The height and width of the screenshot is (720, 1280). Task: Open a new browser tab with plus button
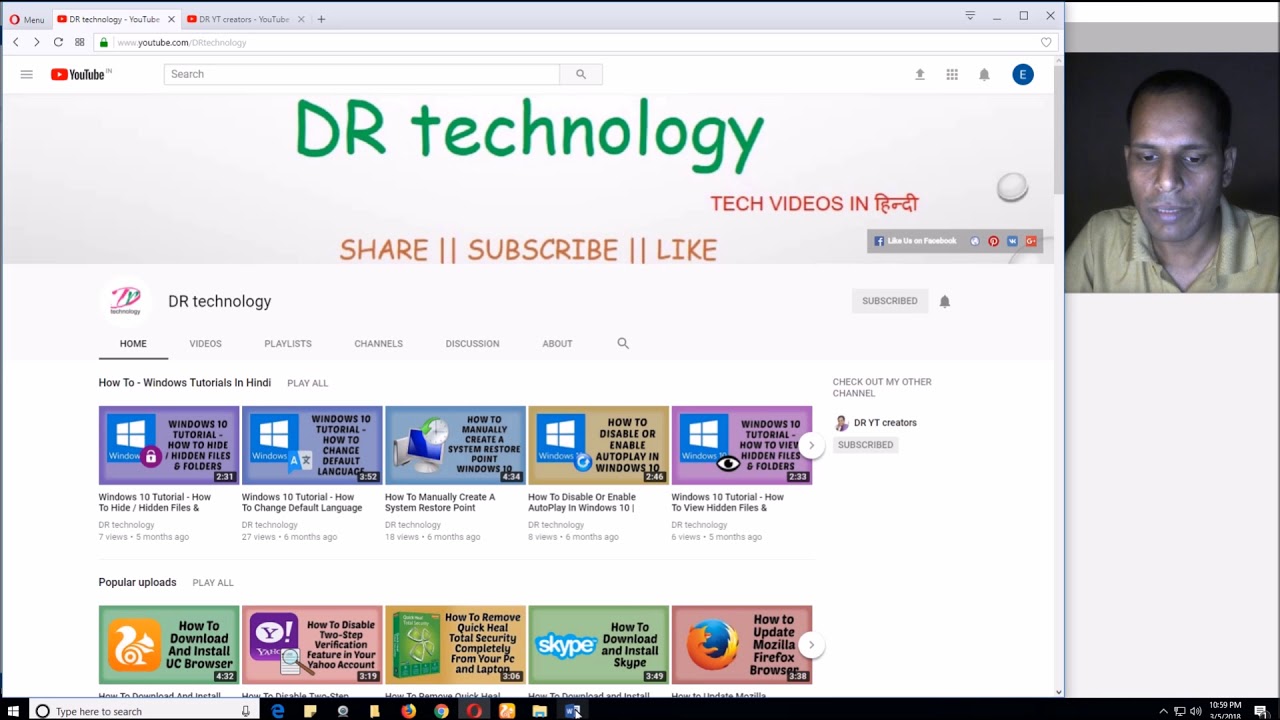(321, 19)
